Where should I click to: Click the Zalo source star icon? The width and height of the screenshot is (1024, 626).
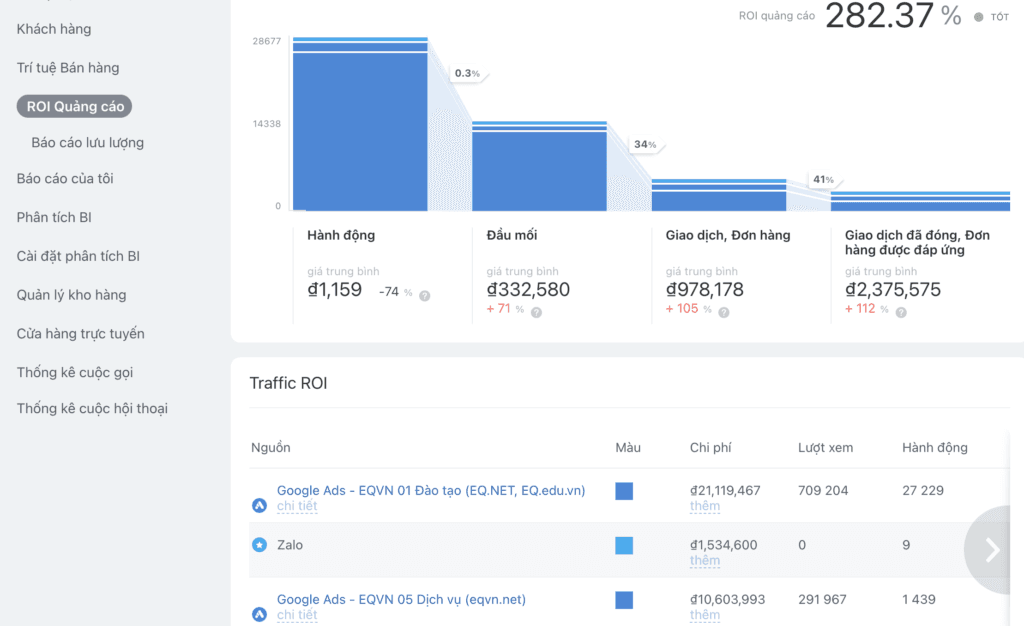click(x=259, y=546)
